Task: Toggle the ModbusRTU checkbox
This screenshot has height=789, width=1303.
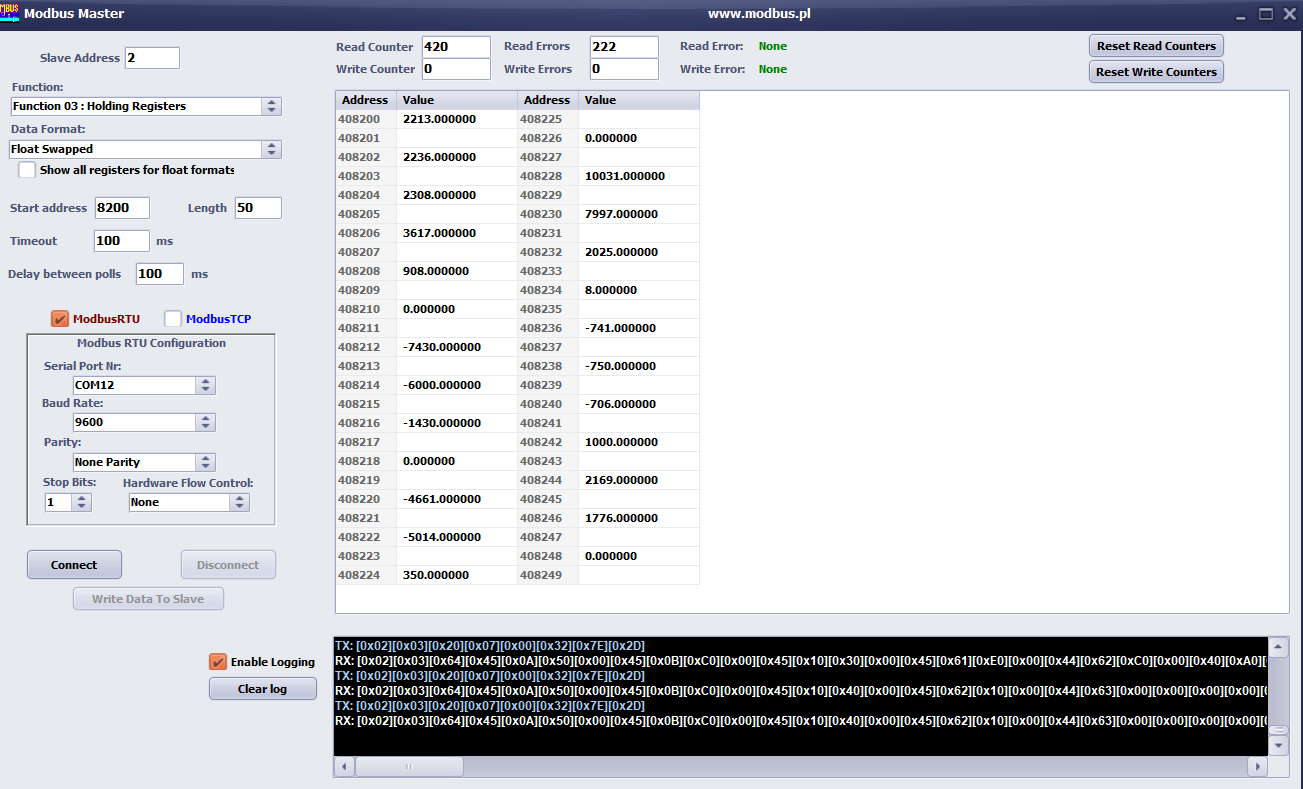Action: [60, 319]
